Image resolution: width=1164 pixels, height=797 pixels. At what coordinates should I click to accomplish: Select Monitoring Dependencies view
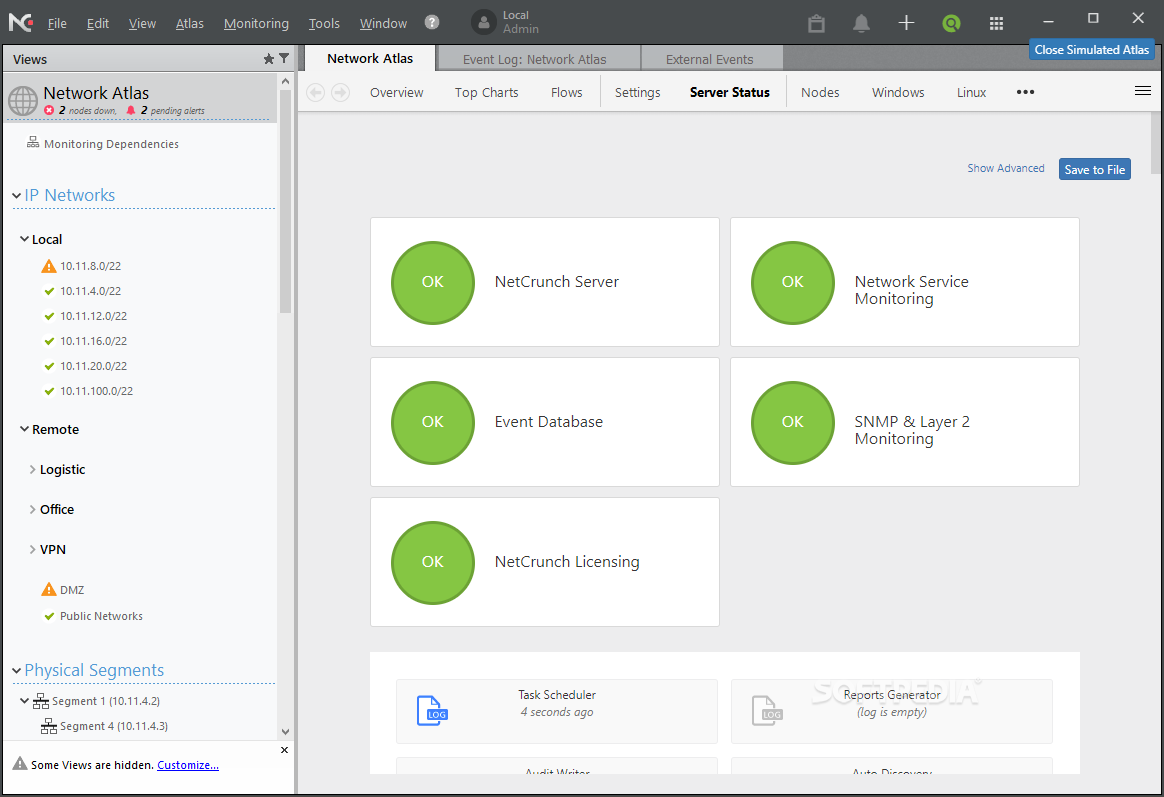pyautogui.click(x=111, y=144)
